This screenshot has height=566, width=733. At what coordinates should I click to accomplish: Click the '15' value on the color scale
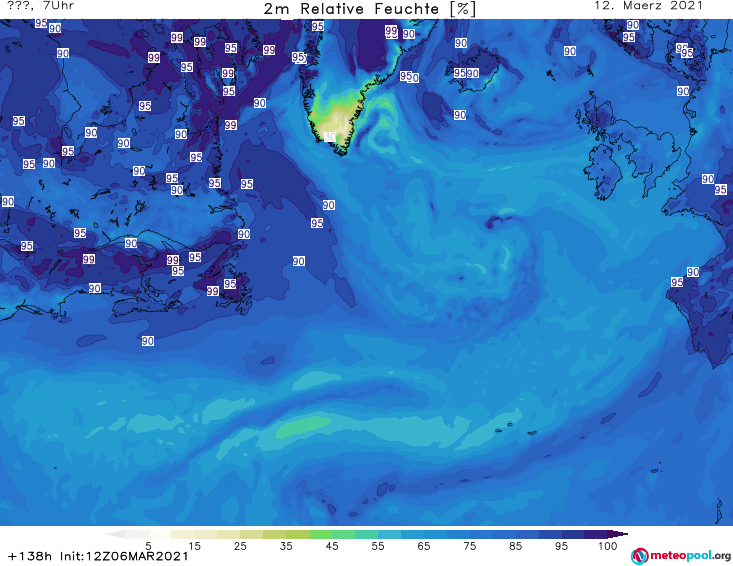[194, 546]
